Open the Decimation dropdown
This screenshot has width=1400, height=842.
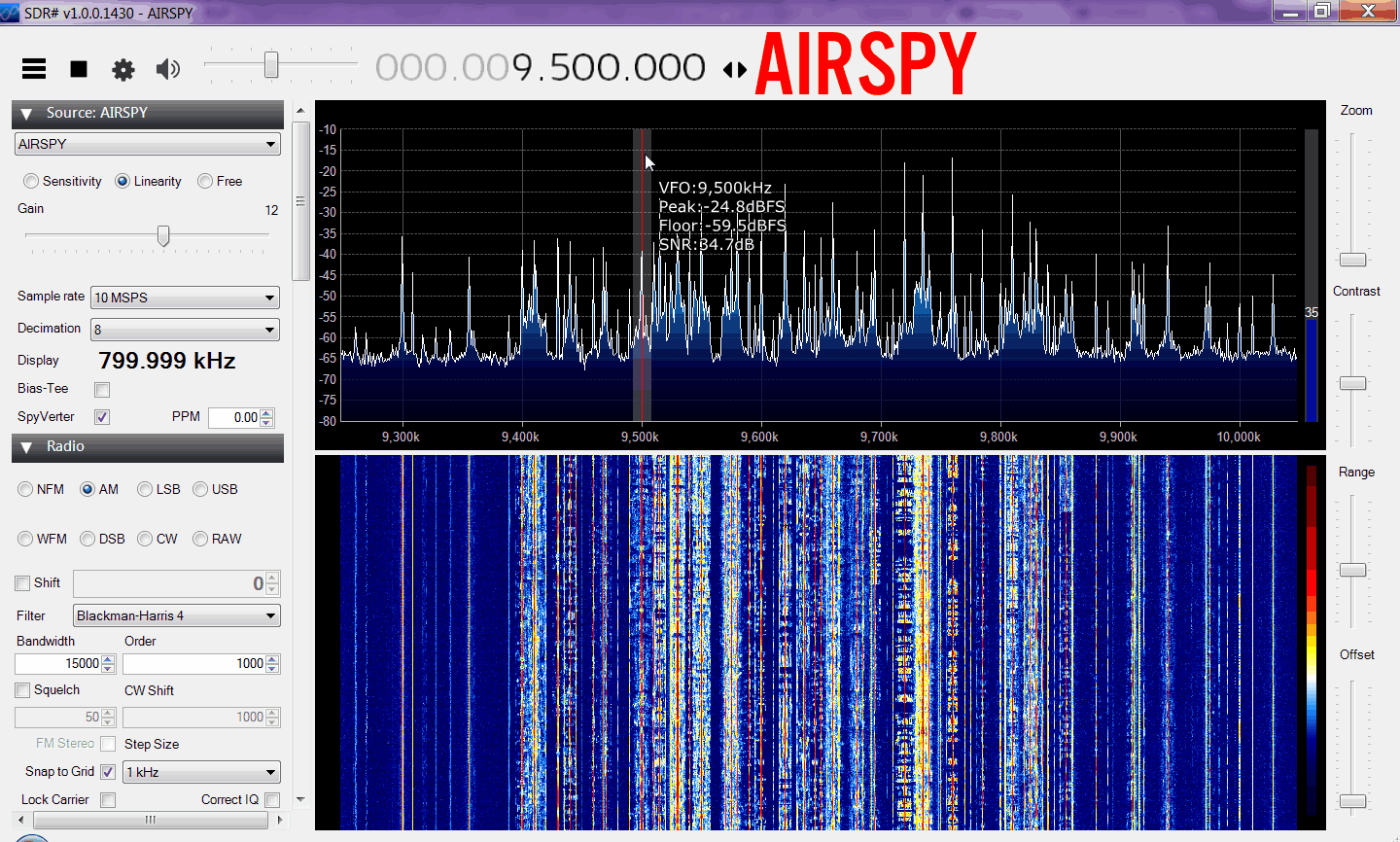coord(185,330)
